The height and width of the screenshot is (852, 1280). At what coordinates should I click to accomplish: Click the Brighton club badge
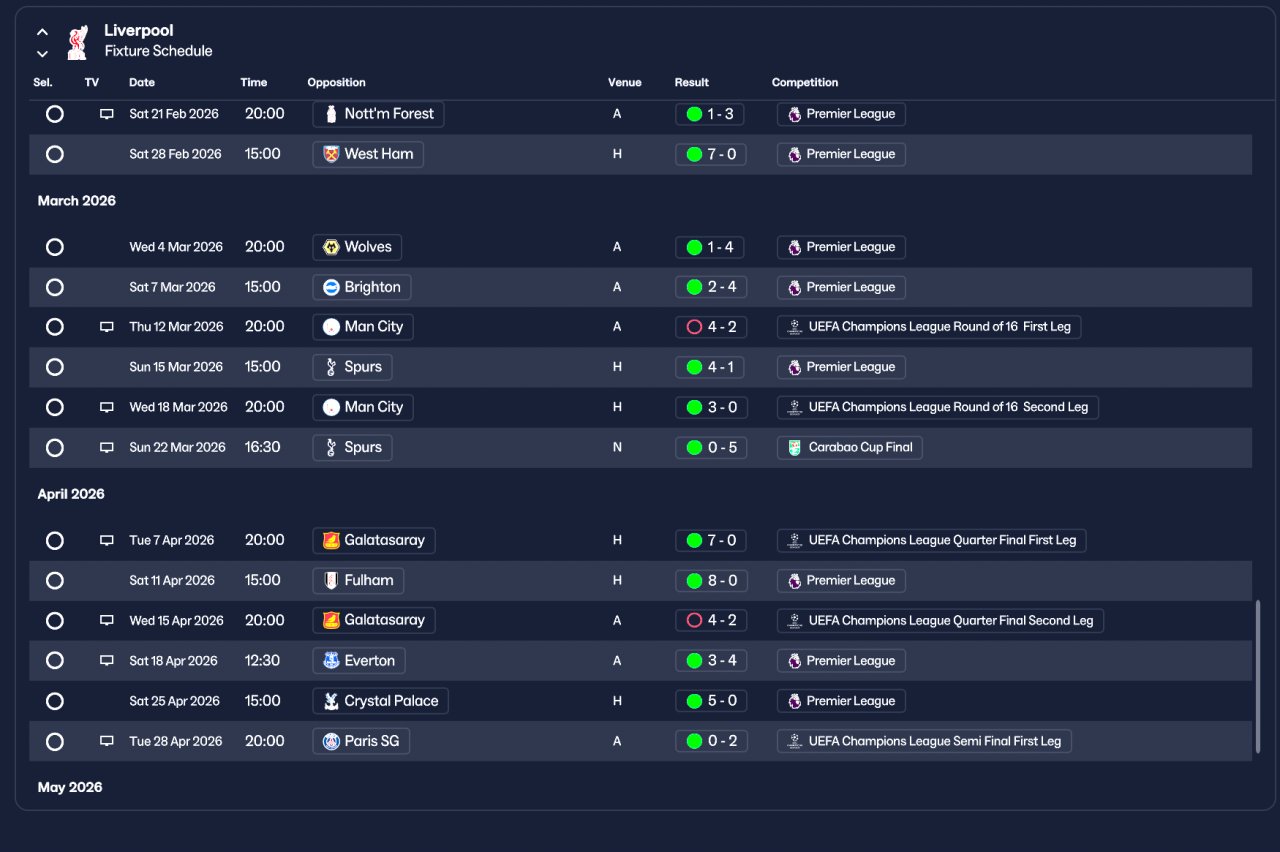coord(331,287)
